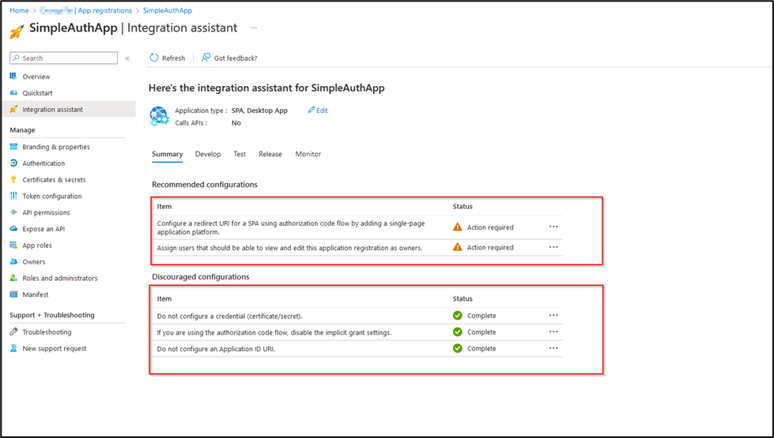Click the Quickstart cloud icon
Viewport: 774px width, 438px height.
13,93
